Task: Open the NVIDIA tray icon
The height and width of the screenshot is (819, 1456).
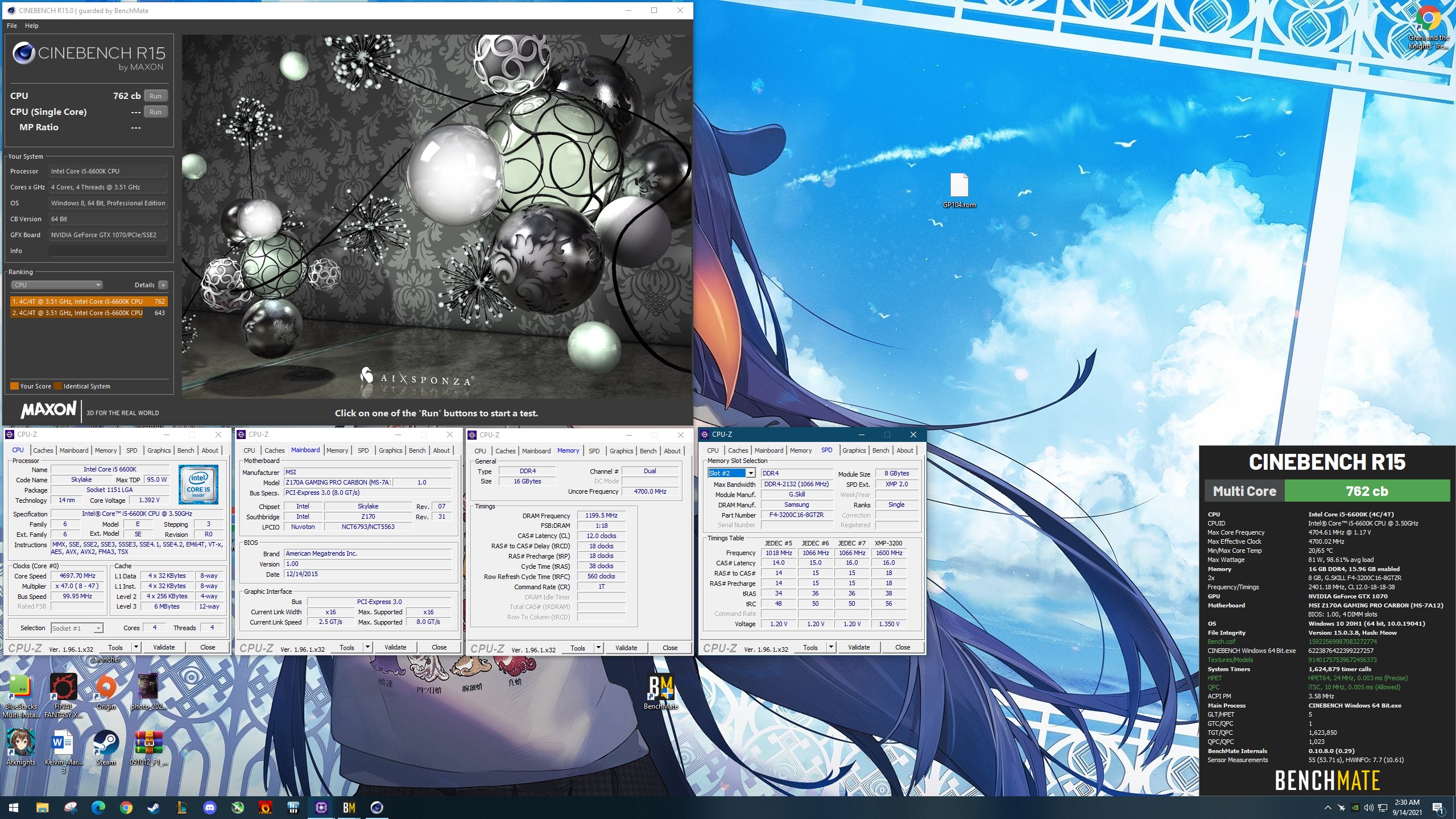Action: (1355, 808)
